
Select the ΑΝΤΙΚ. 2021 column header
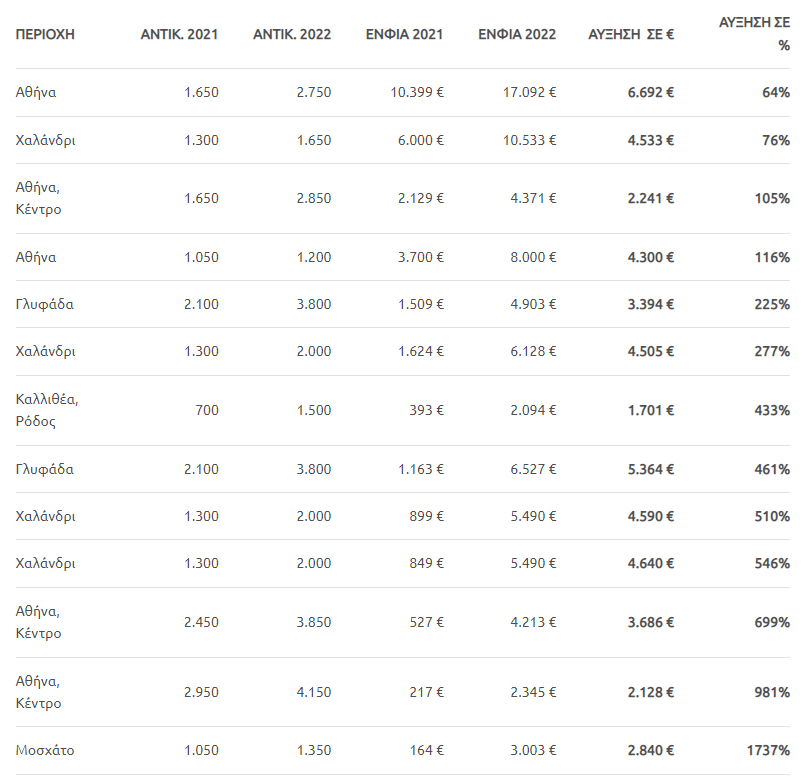[x=179, y=34]
